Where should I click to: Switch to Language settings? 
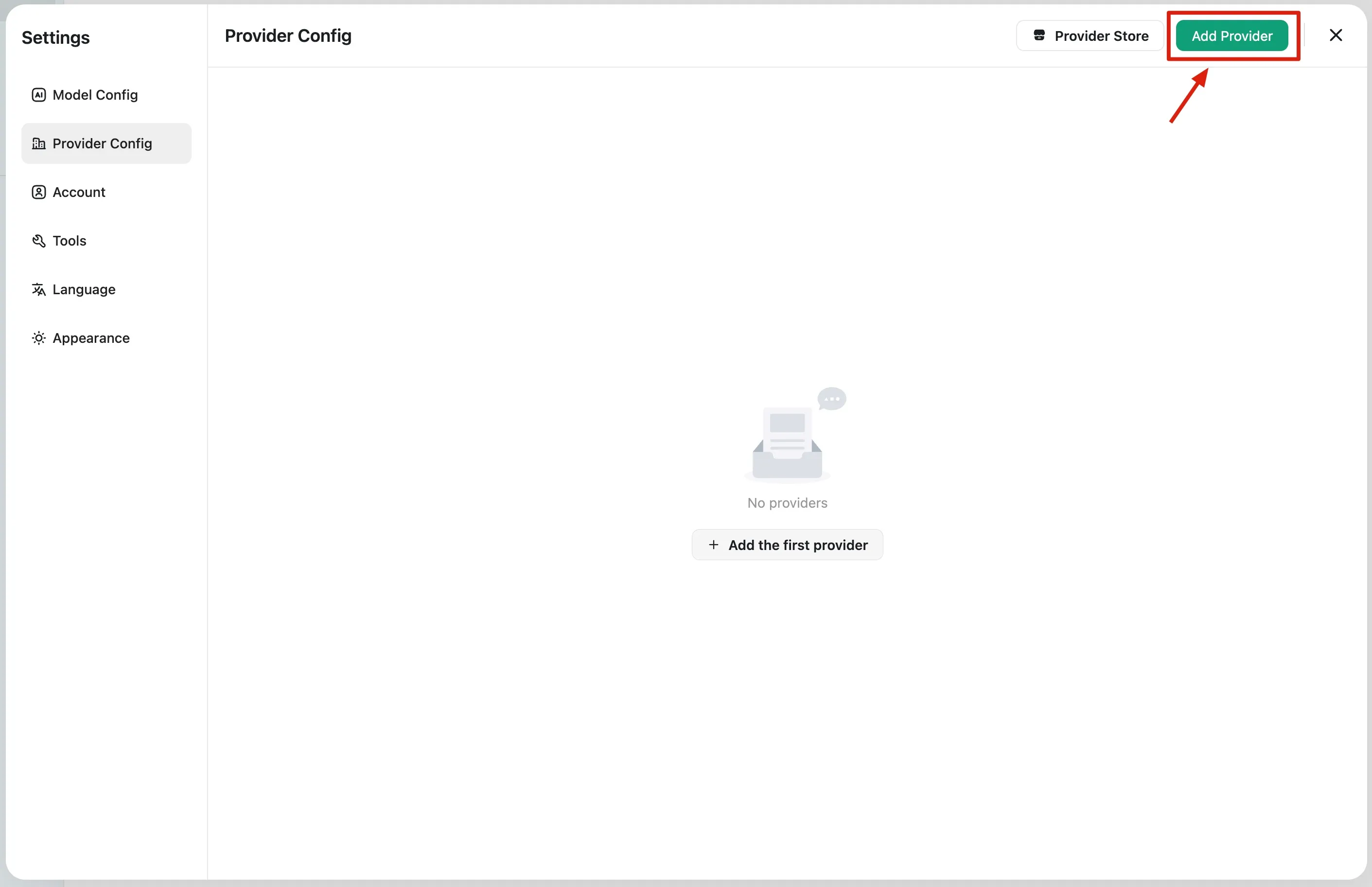(x=84, y=289)
